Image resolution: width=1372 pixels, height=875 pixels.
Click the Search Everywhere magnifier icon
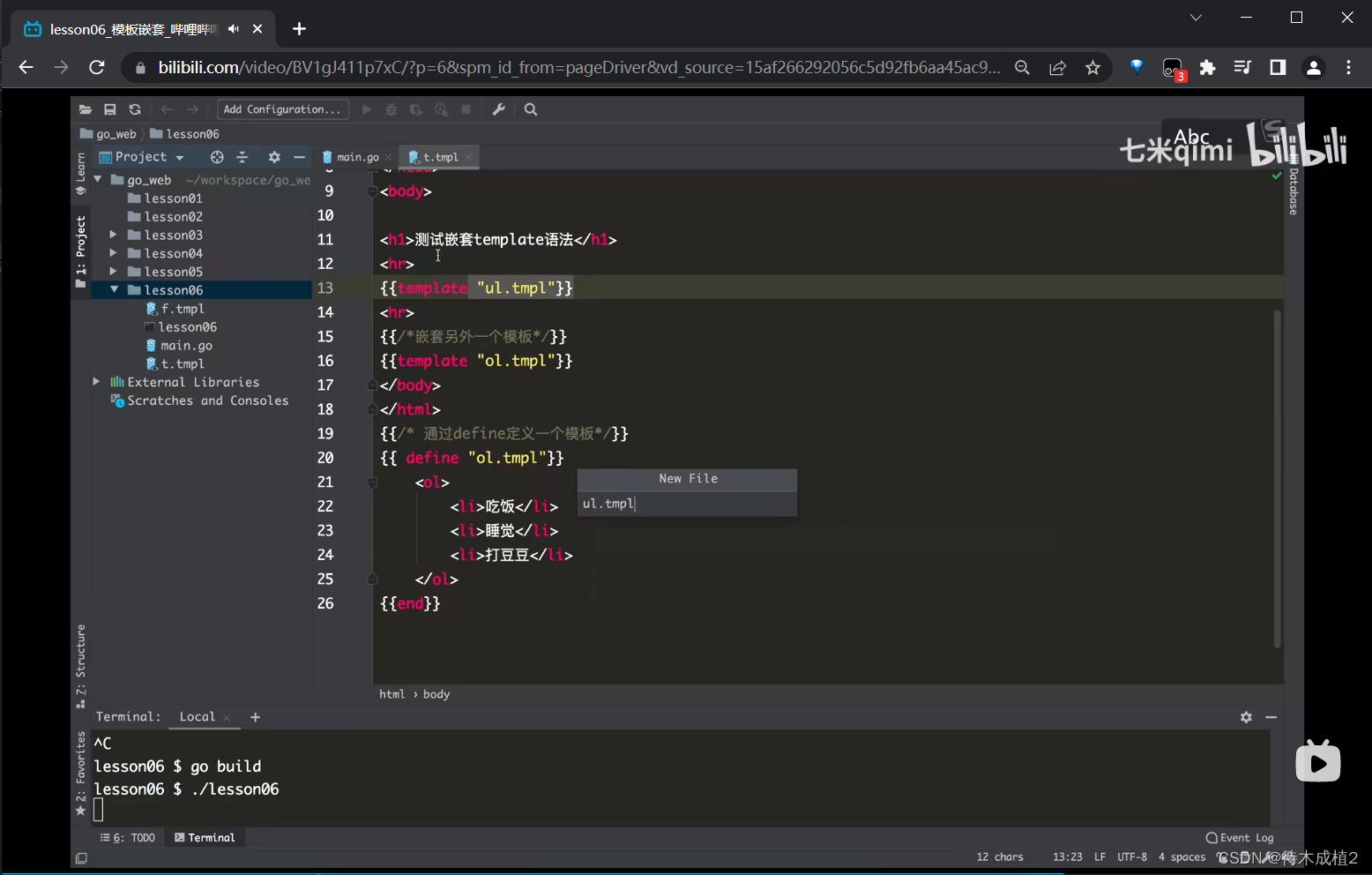[531, 109]
